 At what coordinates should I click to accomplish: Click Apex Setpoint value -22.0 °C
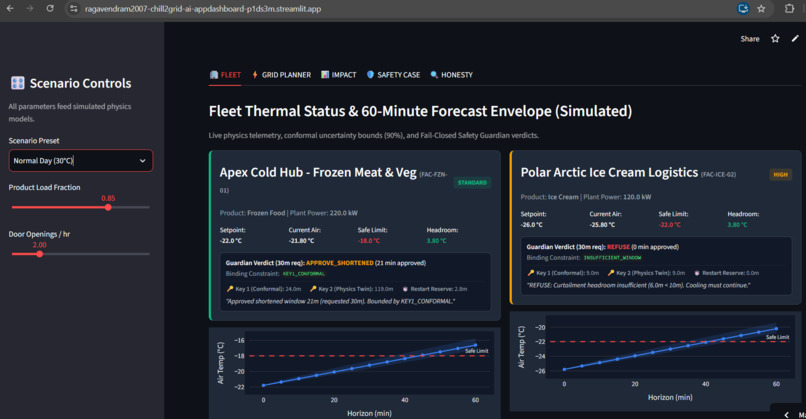tap(230, 241)
